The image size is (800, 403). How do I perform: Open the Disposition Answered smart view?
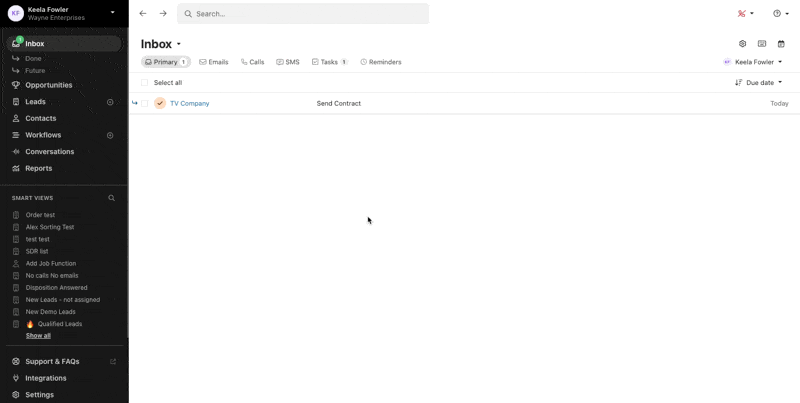57,288
